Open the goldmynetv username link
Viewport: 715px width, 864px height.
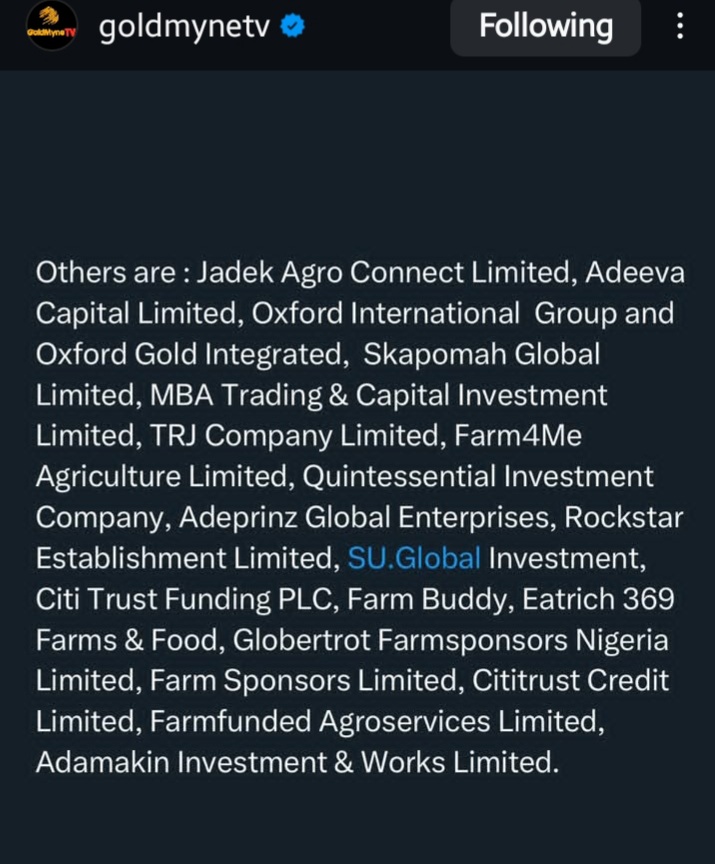pyautogui.click(x=184, y=28)
